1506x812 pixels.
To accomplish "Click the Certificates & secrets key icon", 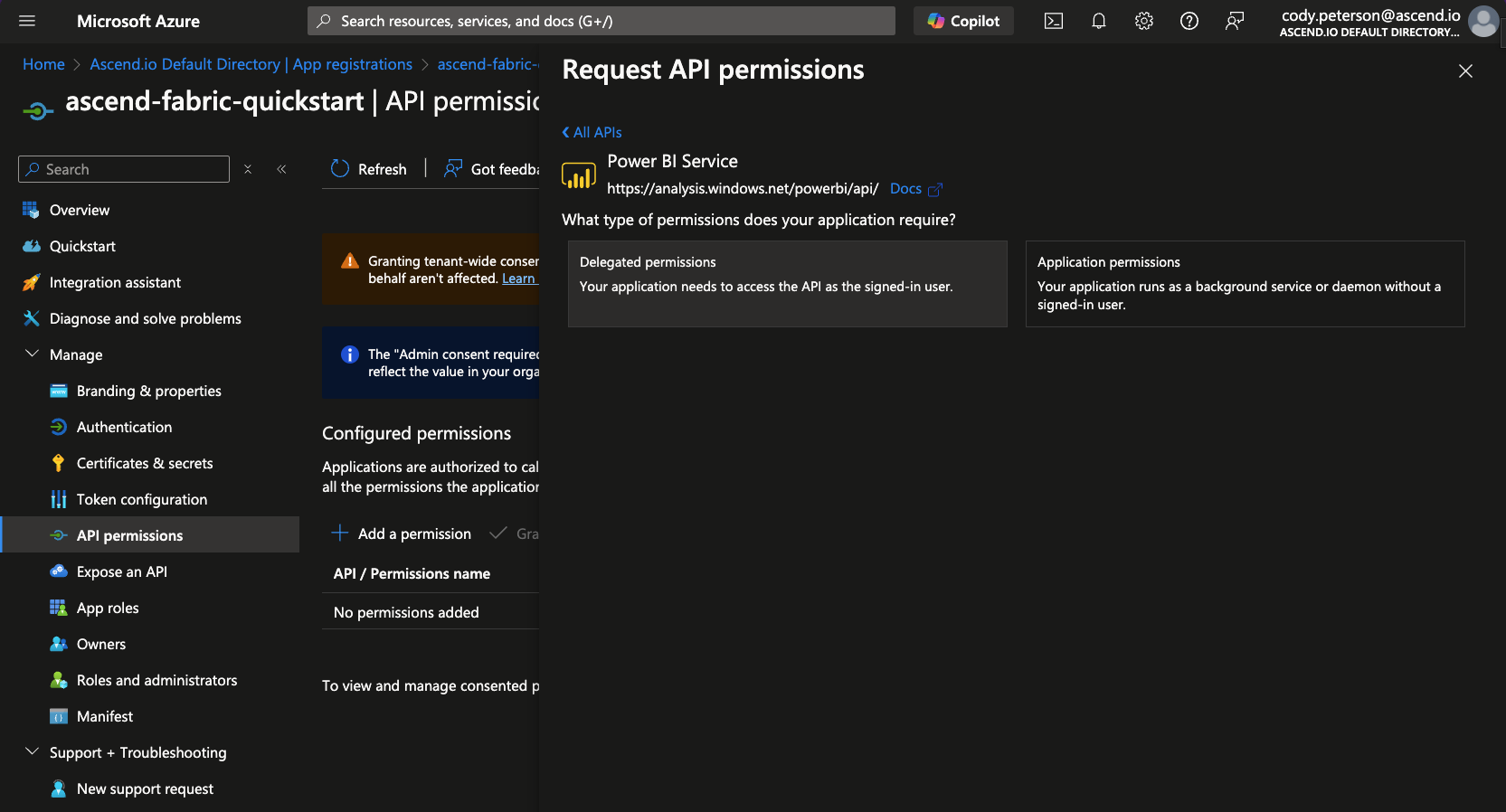I will tap(58, 463).
